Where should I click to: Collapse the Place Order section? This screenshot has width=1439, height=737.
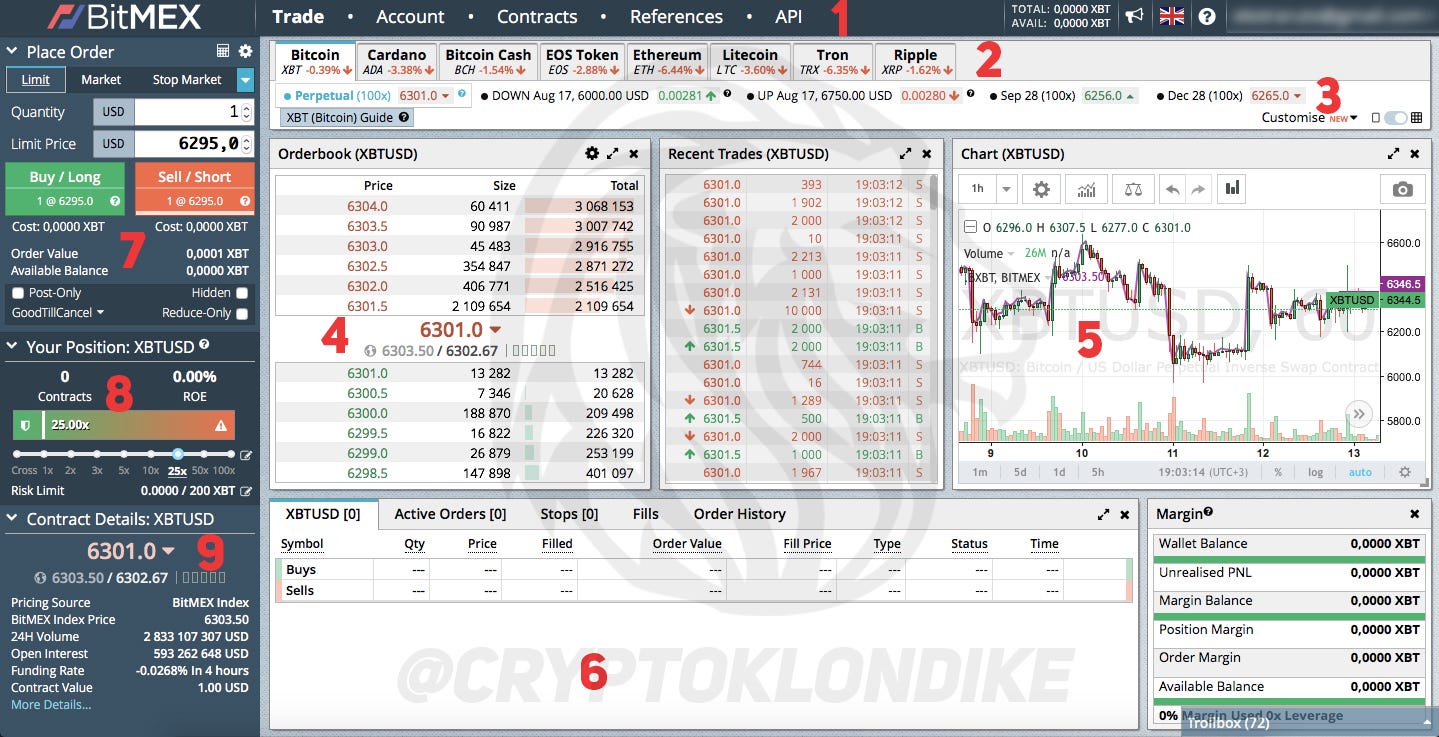(x=13, y=51)
